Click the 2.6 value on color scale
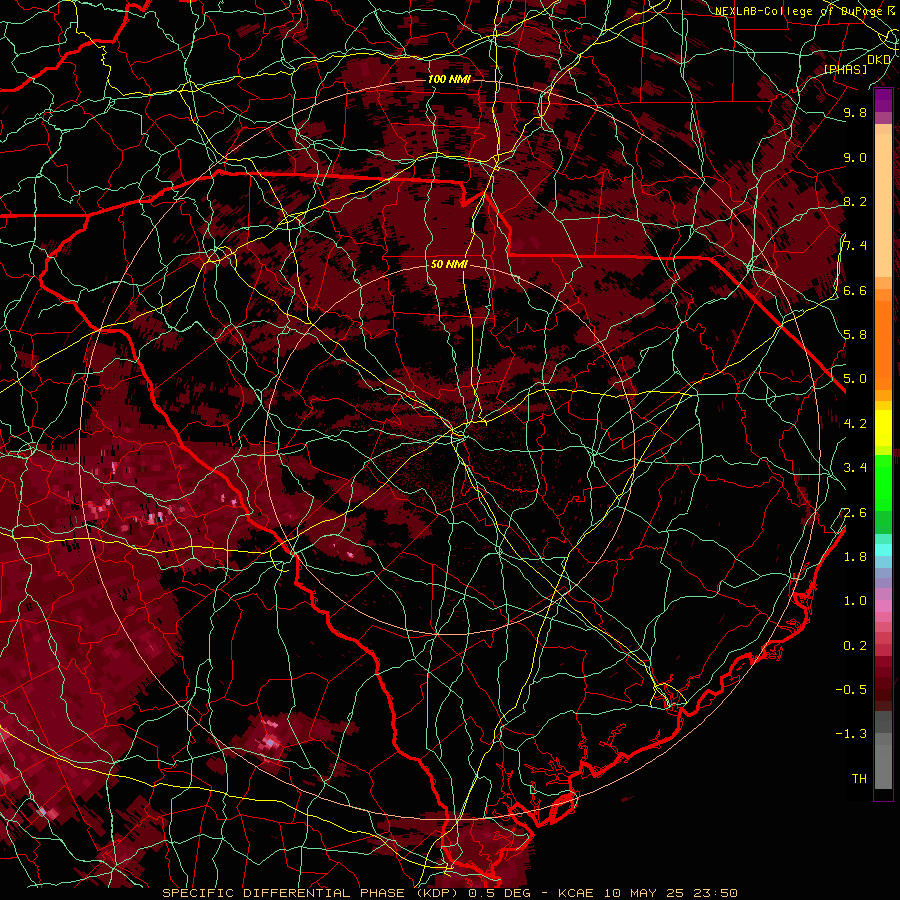The width and height of the screenshot is (900, 900). 855,513
